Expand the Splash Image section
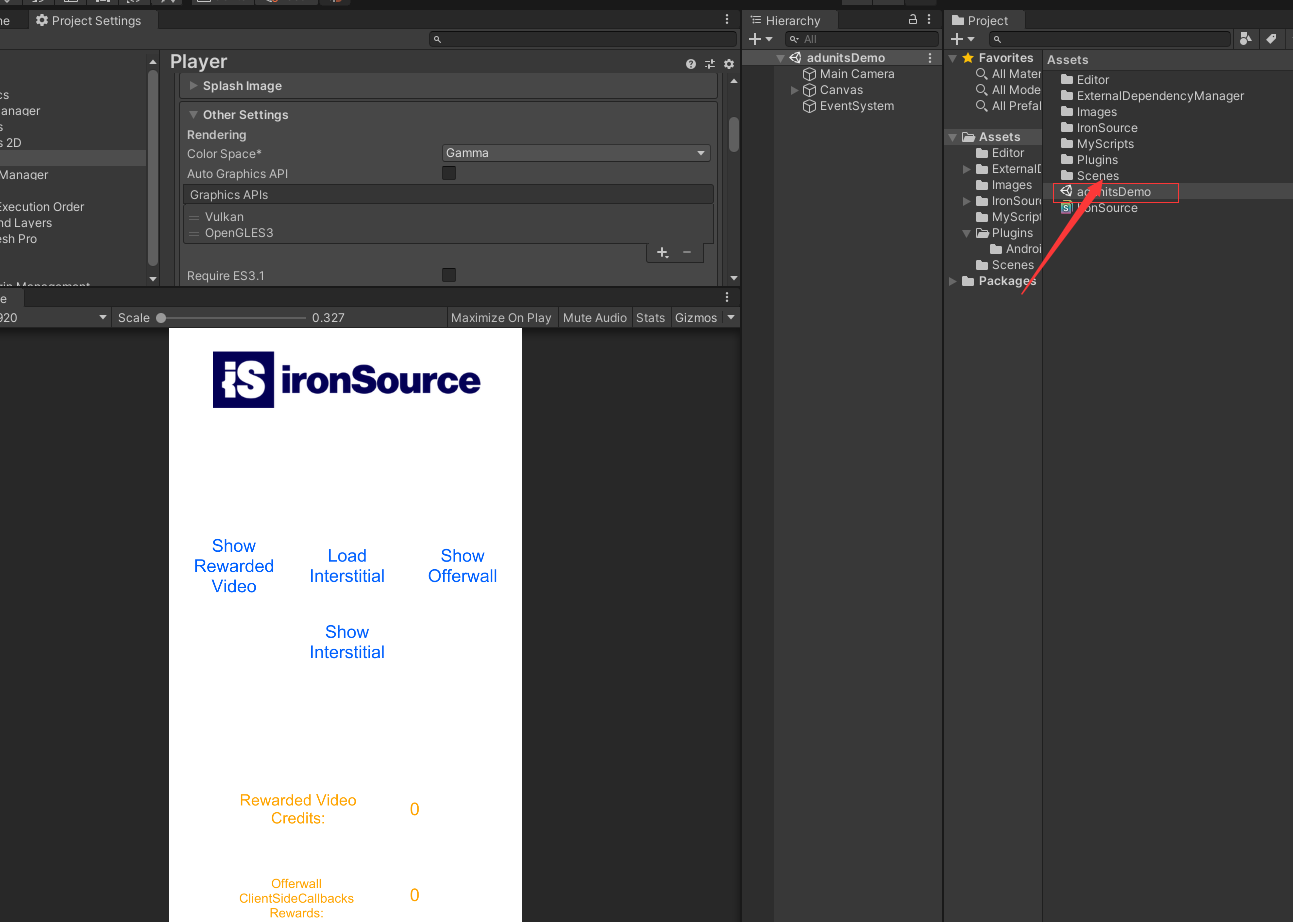 click(194, 86)
